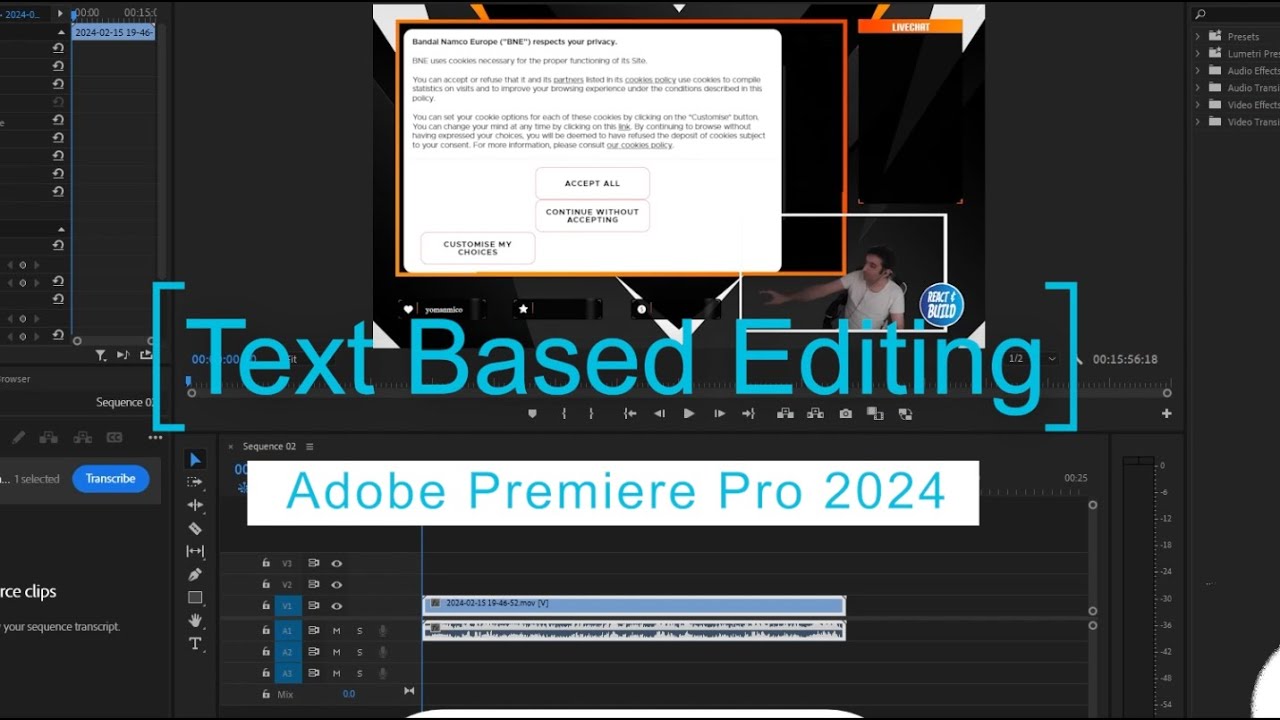Expand Audio Transitions folder
Screen dimensions: 1280x720
pos(1197,88)
